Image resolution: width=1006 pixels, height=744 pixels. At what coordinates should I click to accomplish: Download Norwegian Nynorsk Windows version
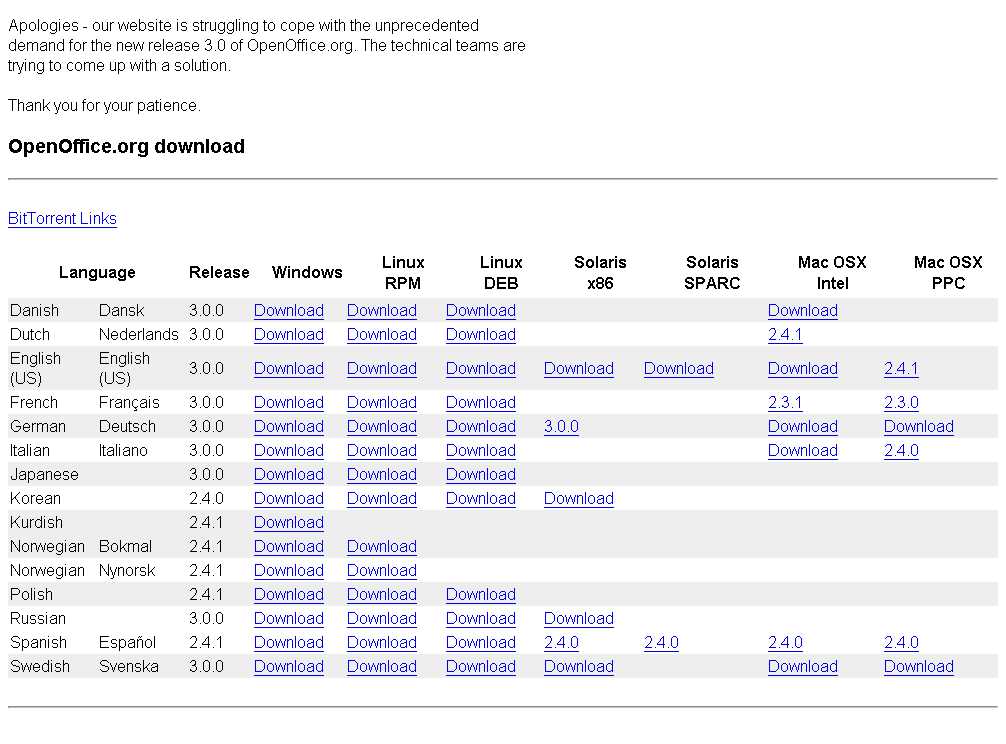(289, 571)
